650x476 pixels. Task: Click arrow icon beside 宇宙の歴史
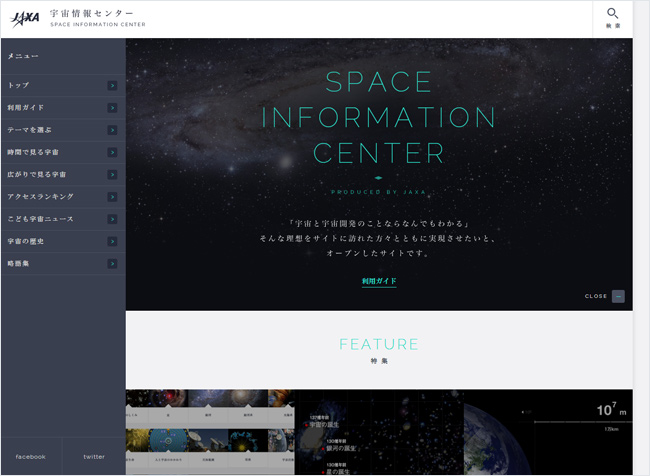[x=112, y=241]
